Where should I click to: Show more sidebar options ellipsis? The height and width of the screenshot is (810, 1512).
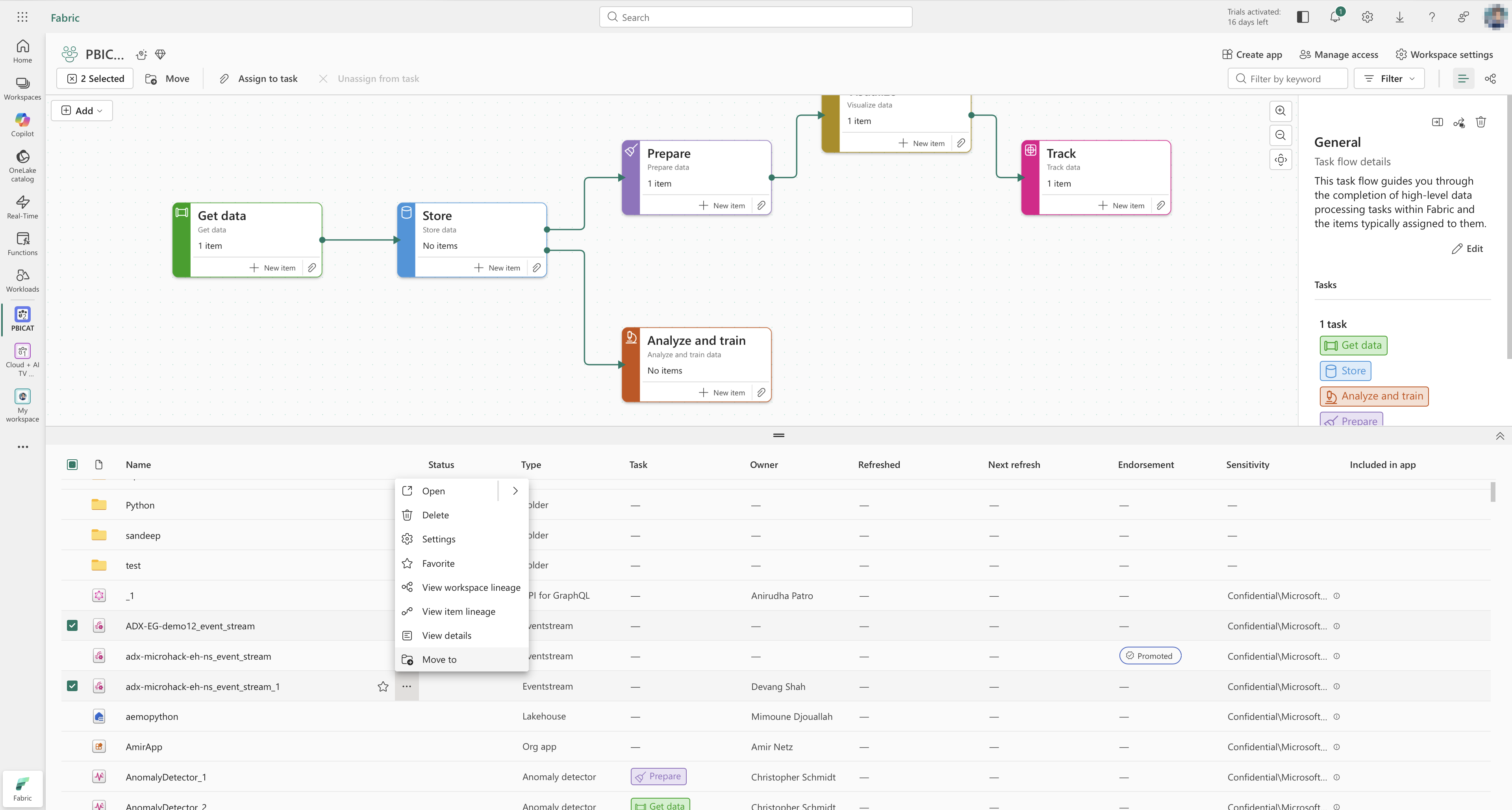coord(22,447)
